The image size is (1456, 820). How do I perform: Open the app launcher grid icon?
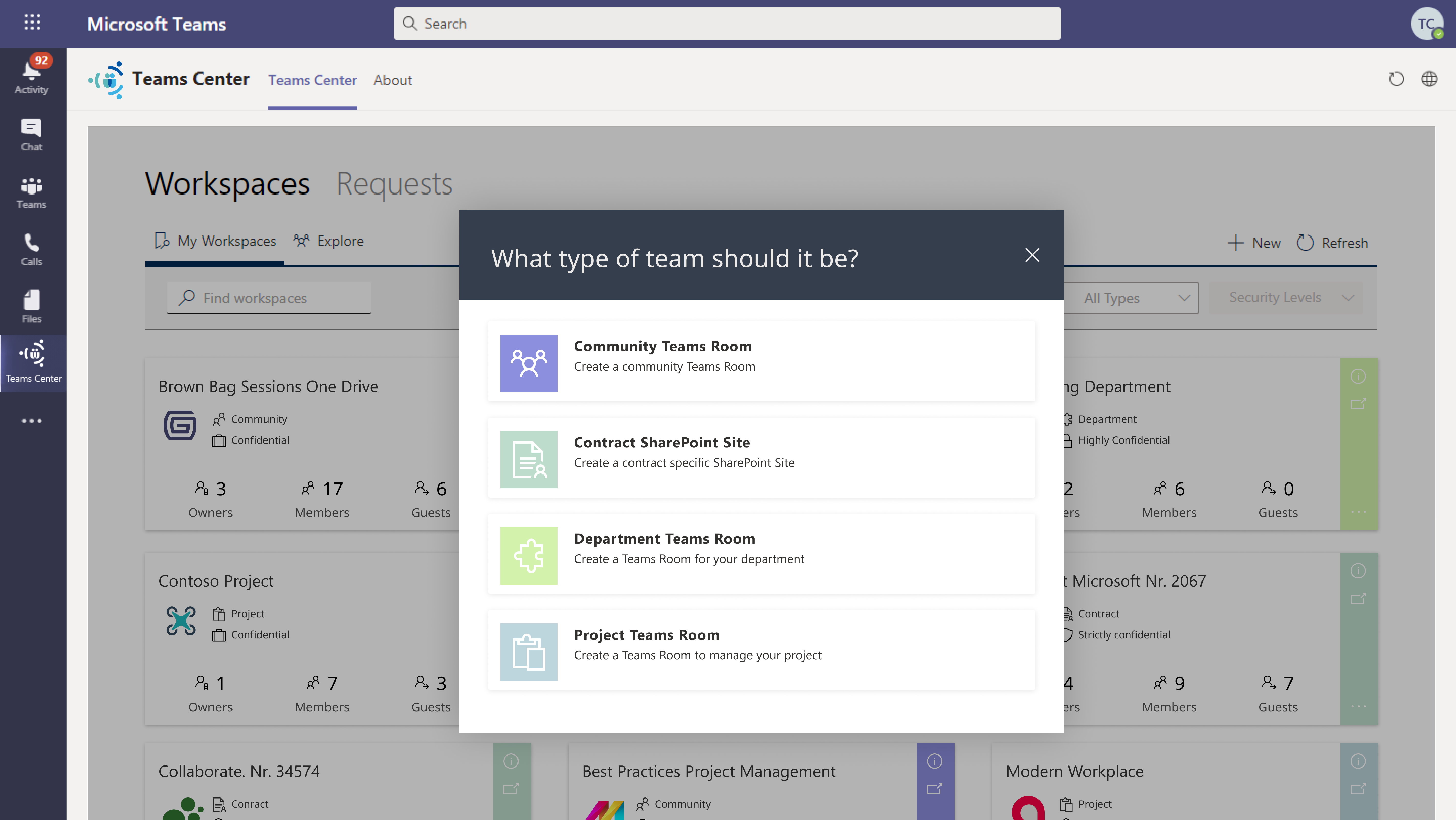pyautogui.click(x=32, y=23)
